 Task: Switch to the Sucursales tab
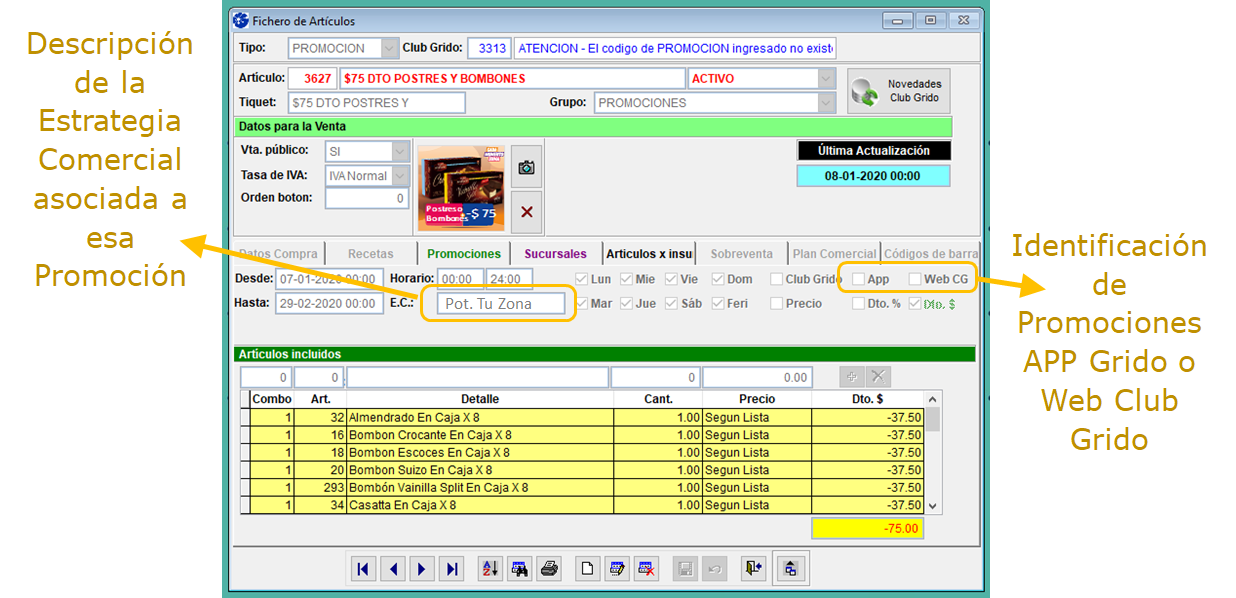click(x=555, y=254)
